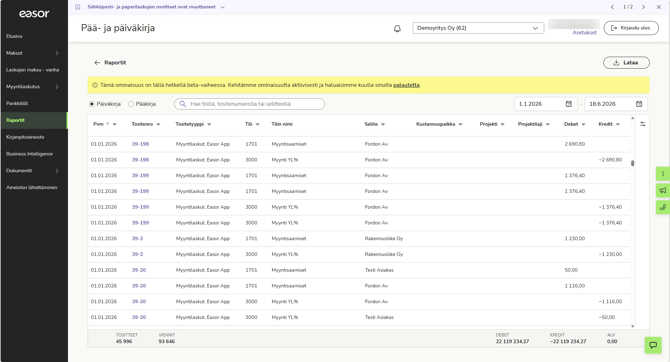Open the Debet column filter dropdown
Screen dimensions: 670x362
[x=583, y=124]
